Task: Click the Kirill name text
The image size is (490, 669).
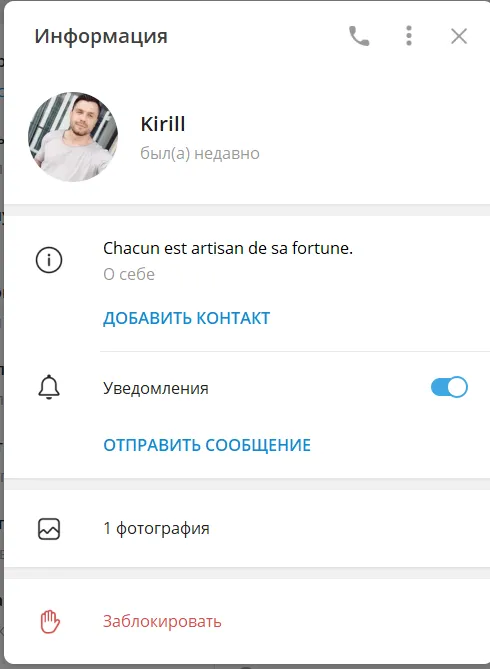Action: [163, 124]
